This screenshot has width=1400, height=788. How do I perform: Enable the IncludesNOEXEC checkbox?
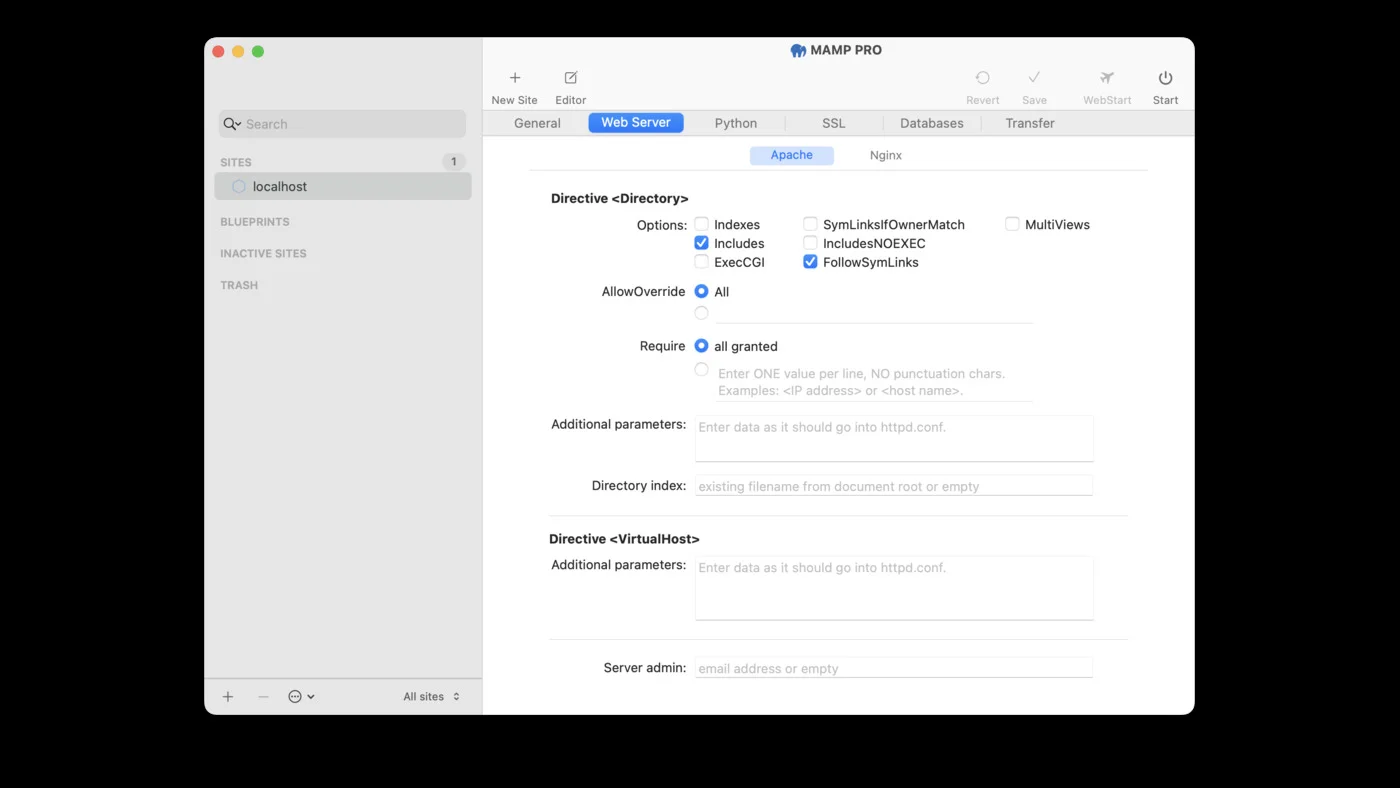click(811, 243)
